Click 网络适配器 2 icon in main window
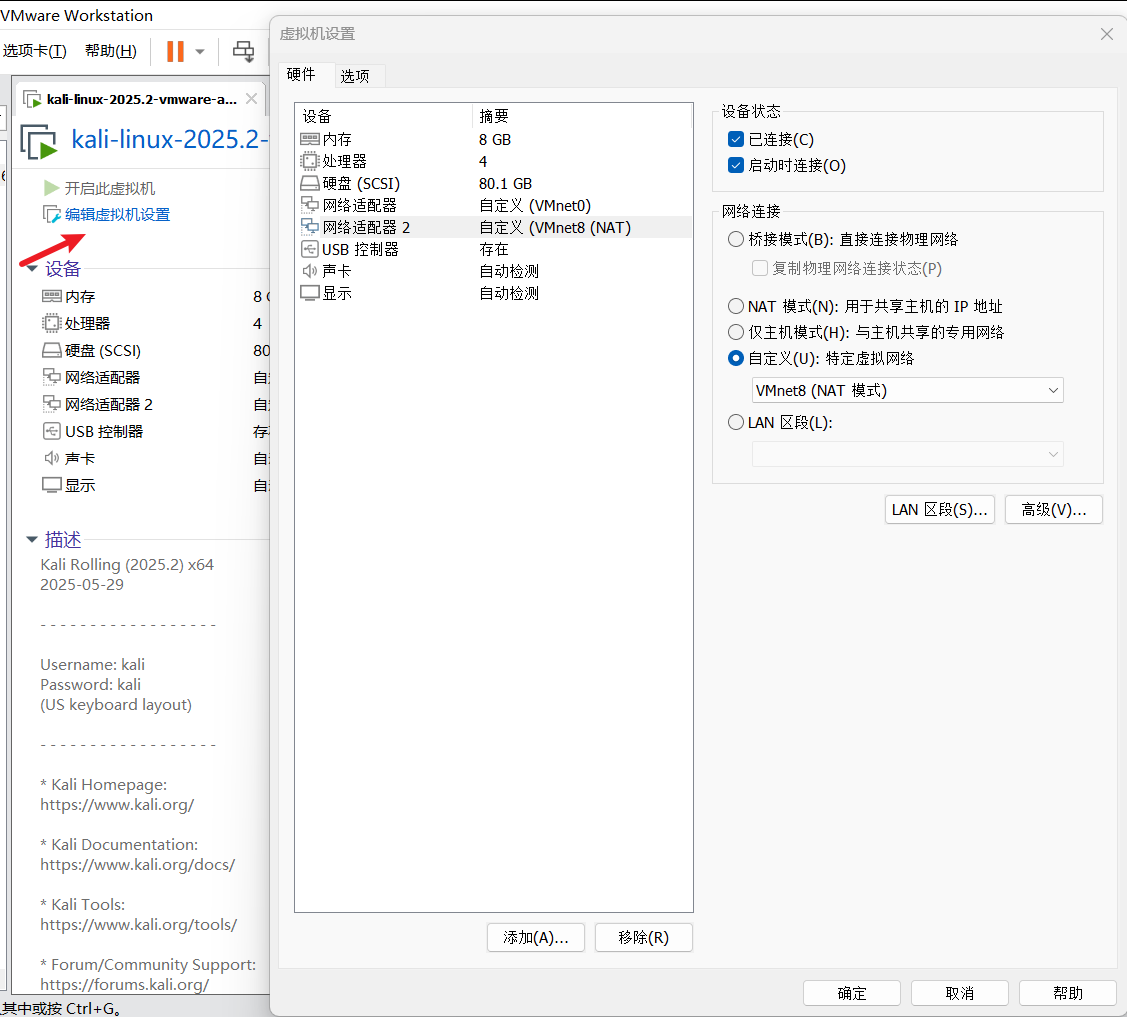This screenshot has height=1017, width=1127. (x=52, y=404)
